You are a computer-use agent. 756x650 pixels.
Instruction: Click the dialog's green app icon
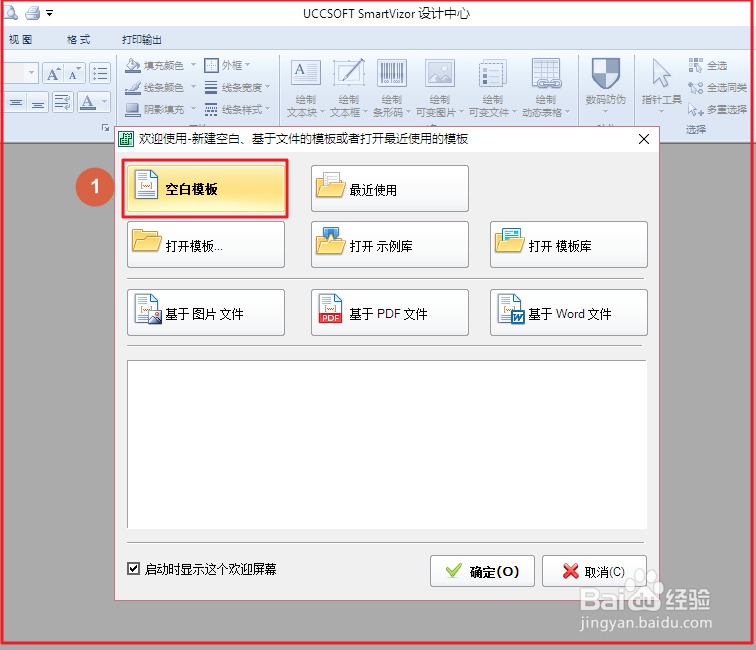[126, 139]
